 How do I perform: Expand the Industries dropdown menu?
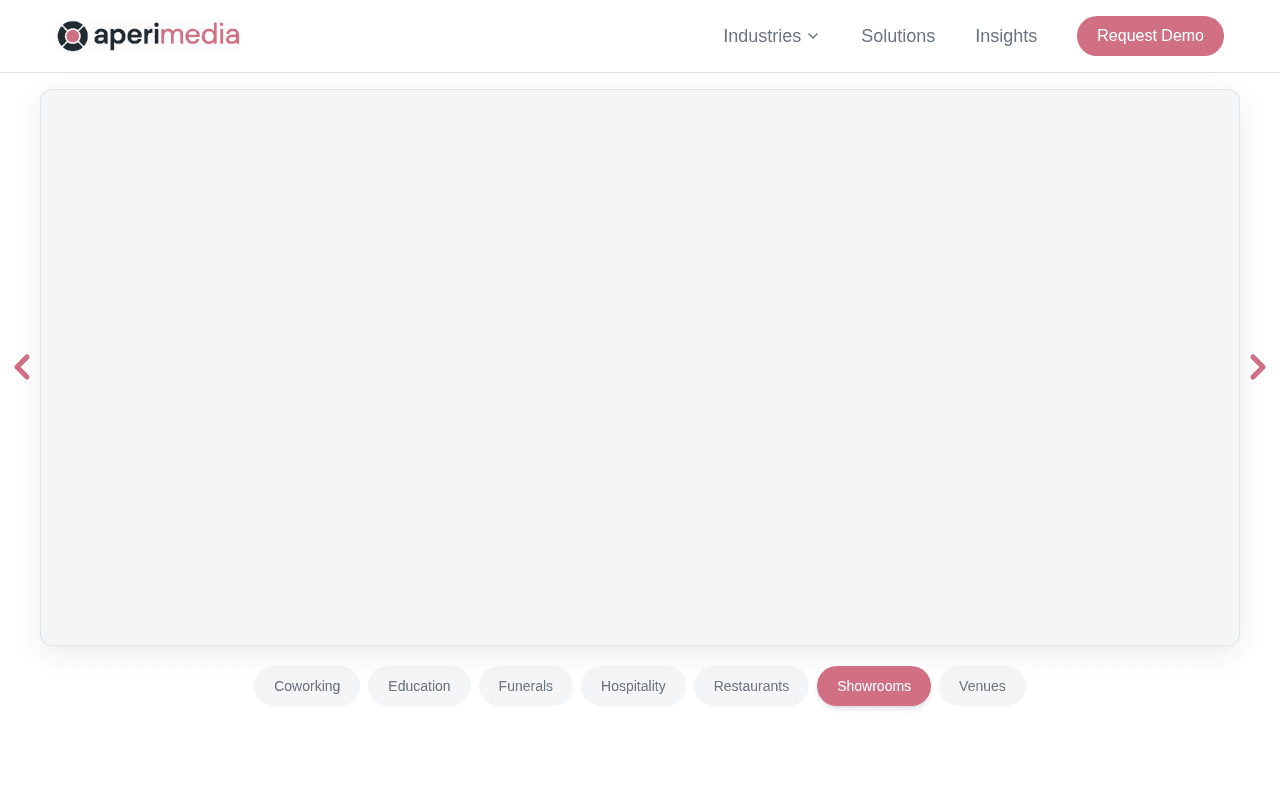point(771,36)
